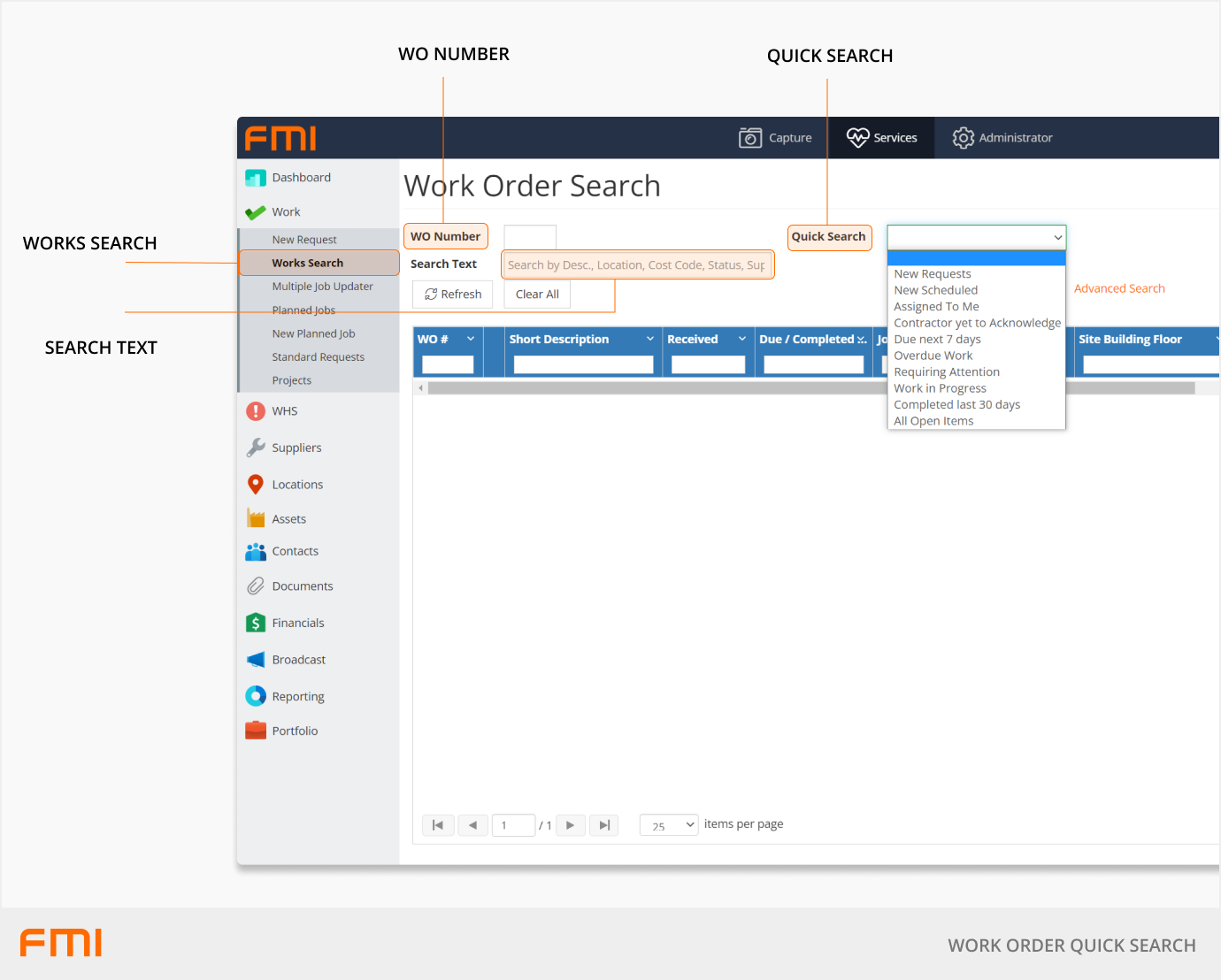The image size is (1221, 980).
Task: Open the Portfolio briefcase icon
Action: (x=256, y=731)
